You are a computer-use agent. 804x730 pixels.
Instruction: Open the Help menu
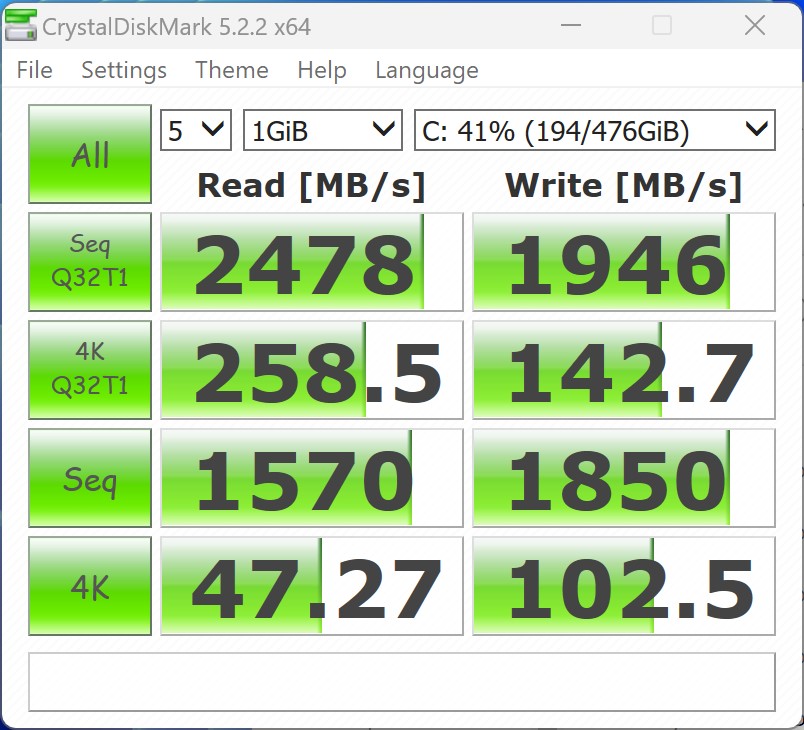pos(322,70)
